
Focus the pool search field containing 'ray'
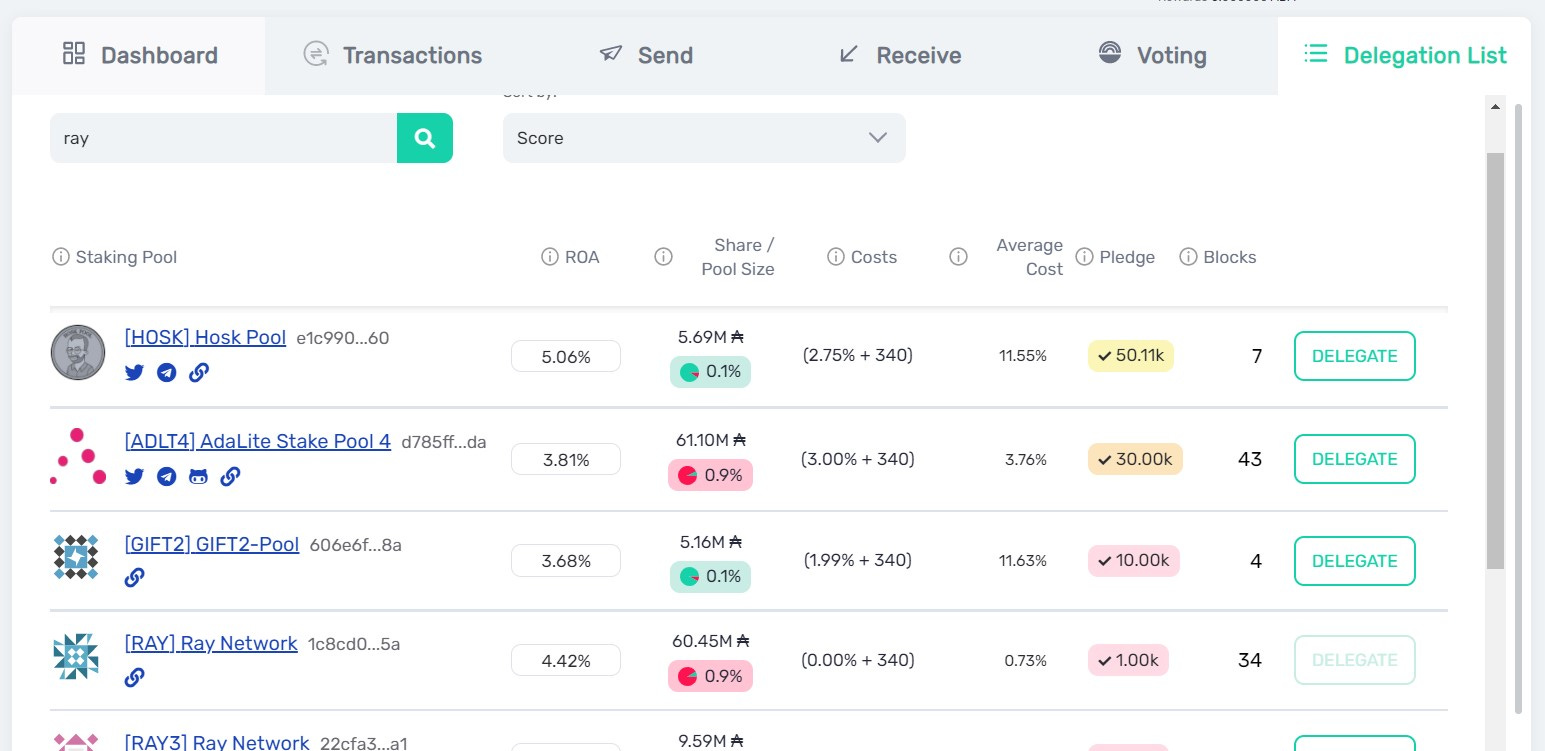click(223, 138)
